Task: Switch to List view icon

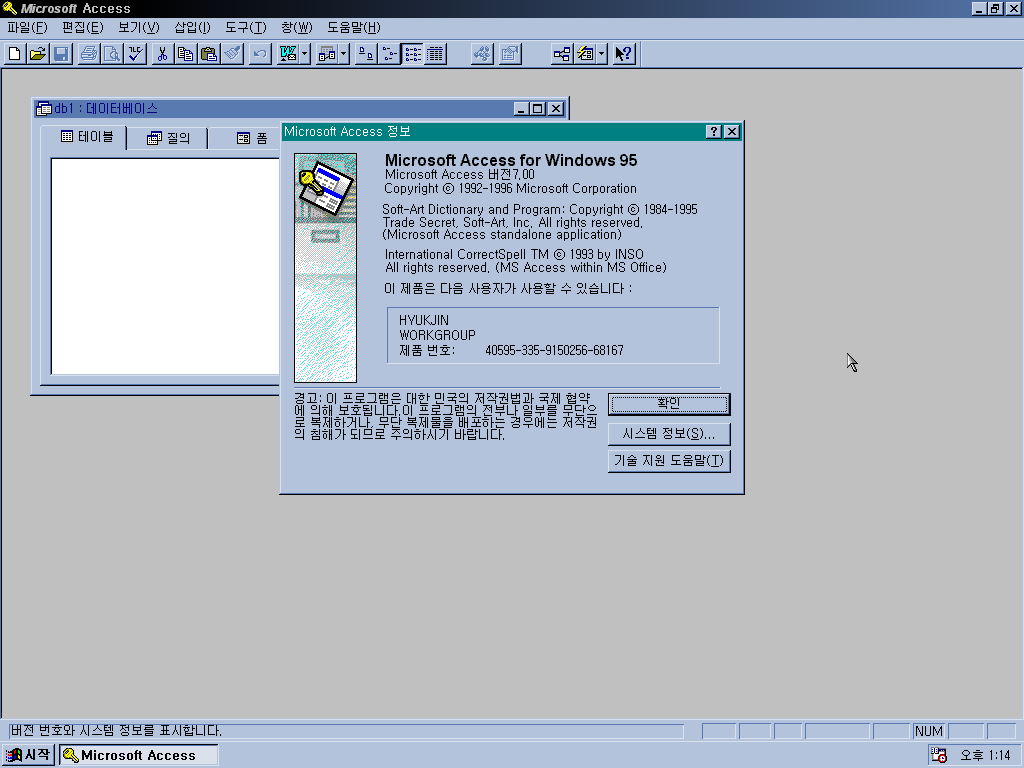Action: pos(412,54)
